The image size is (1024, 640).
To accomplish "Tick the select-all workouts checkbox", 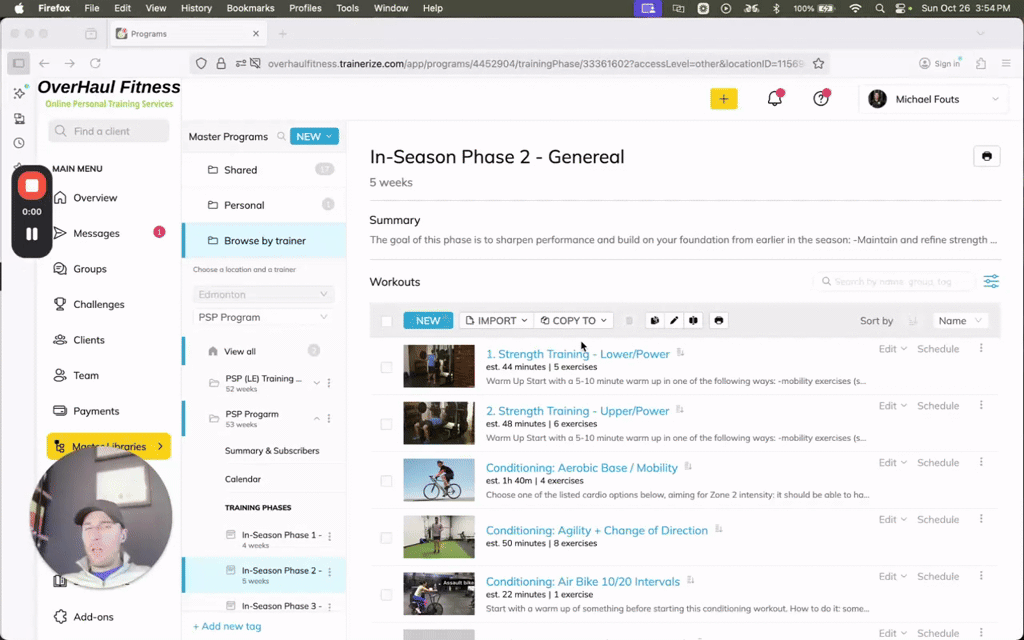I will [x=387, y=321].
